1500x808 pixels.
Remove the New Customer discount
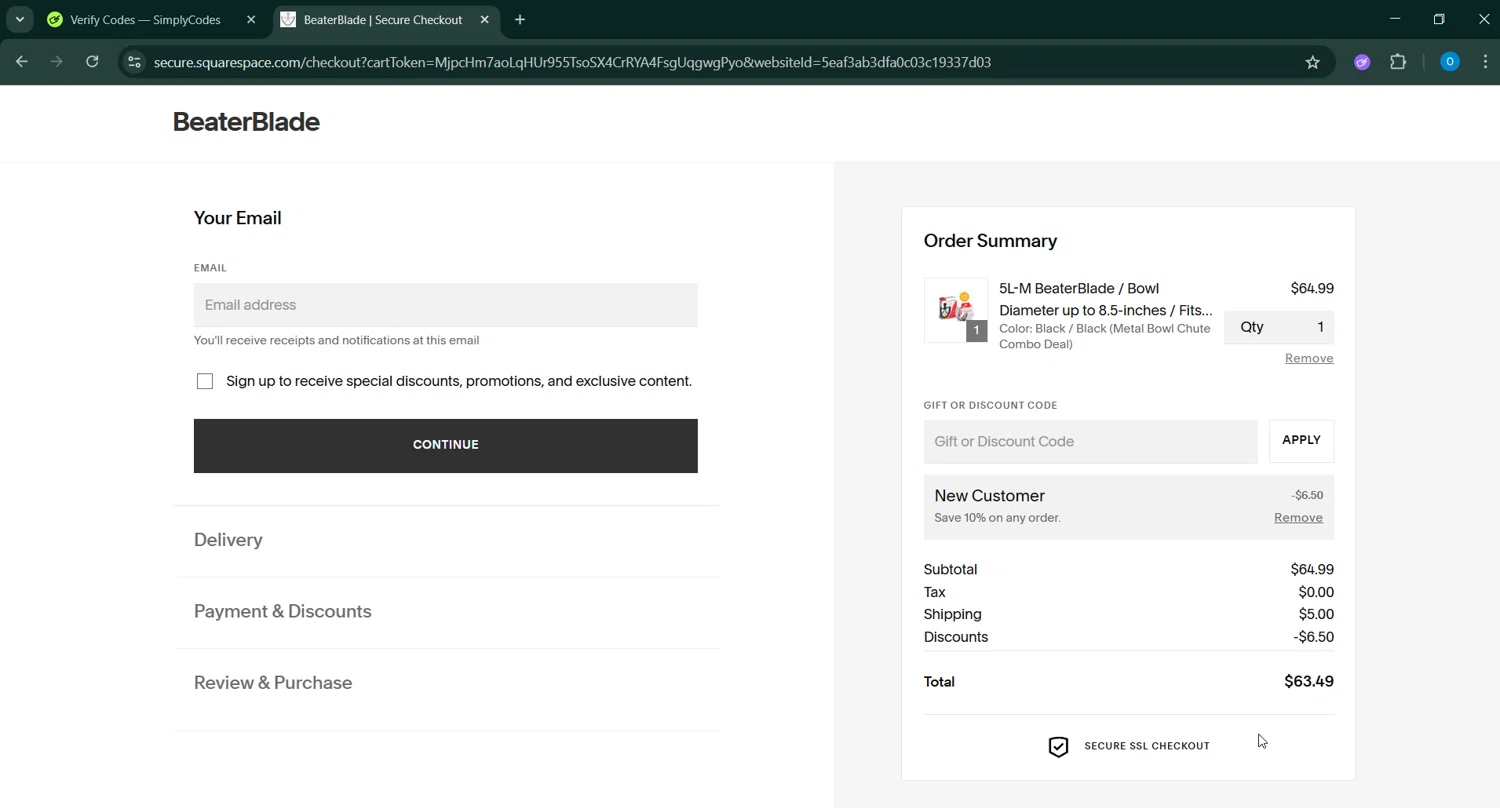pyautogui.click(x=1298, y=518)
